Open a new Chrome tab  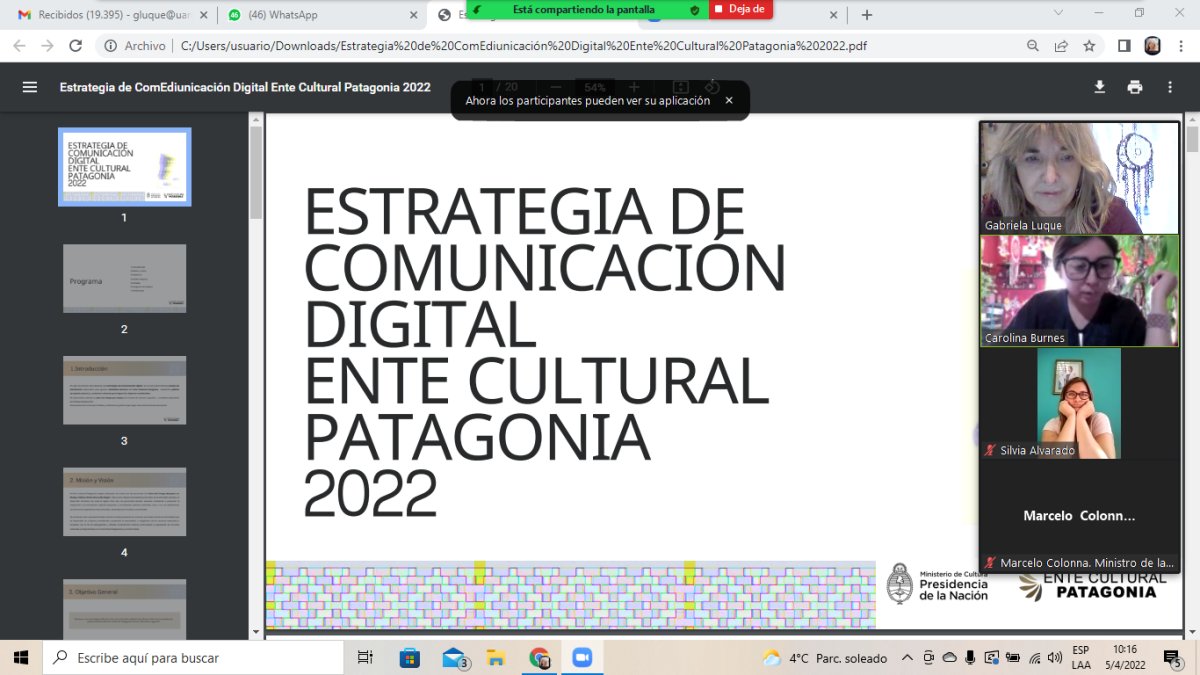[867, 15]
